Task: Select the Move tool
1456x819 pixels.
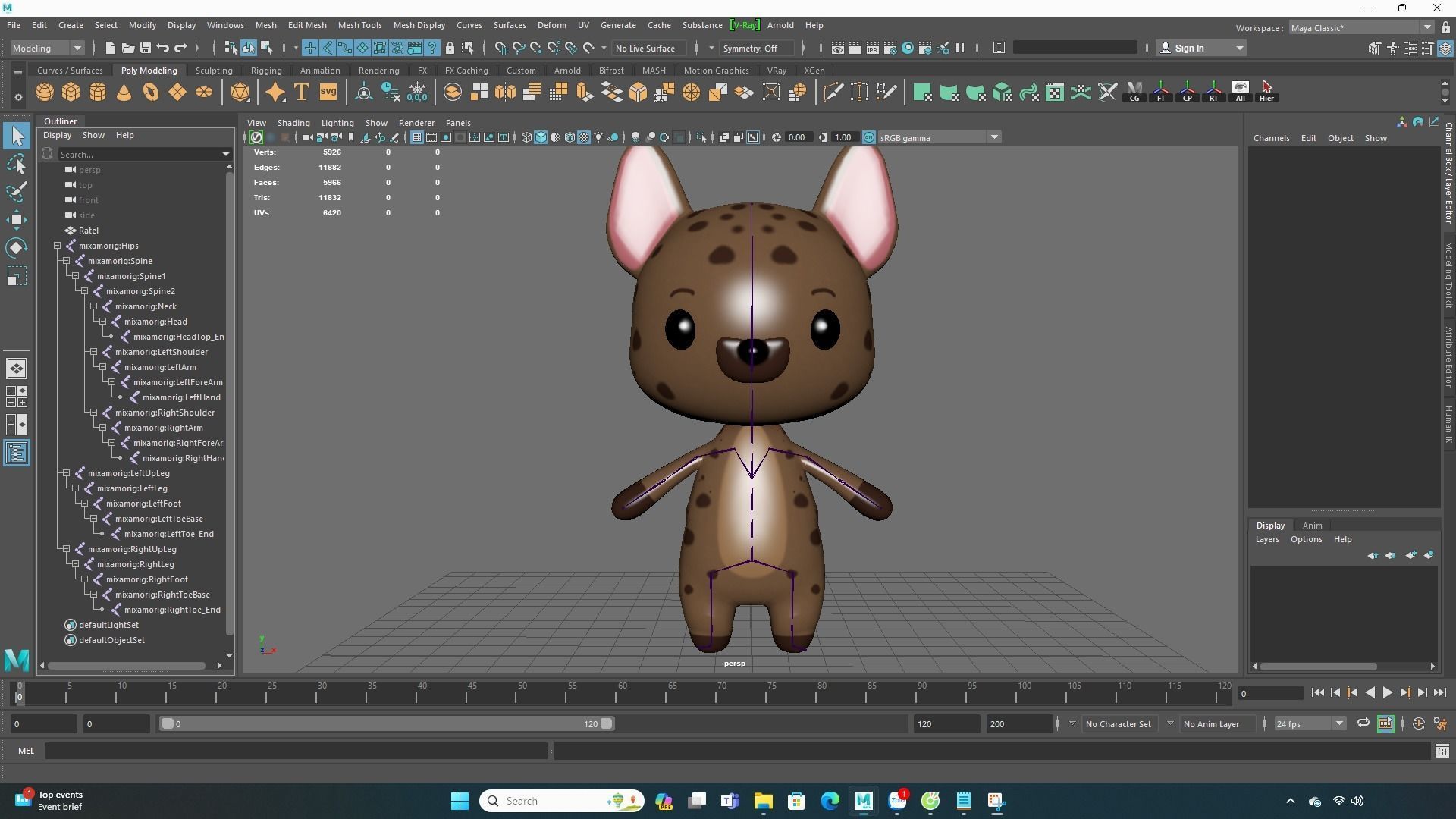Action: (17, 220)
